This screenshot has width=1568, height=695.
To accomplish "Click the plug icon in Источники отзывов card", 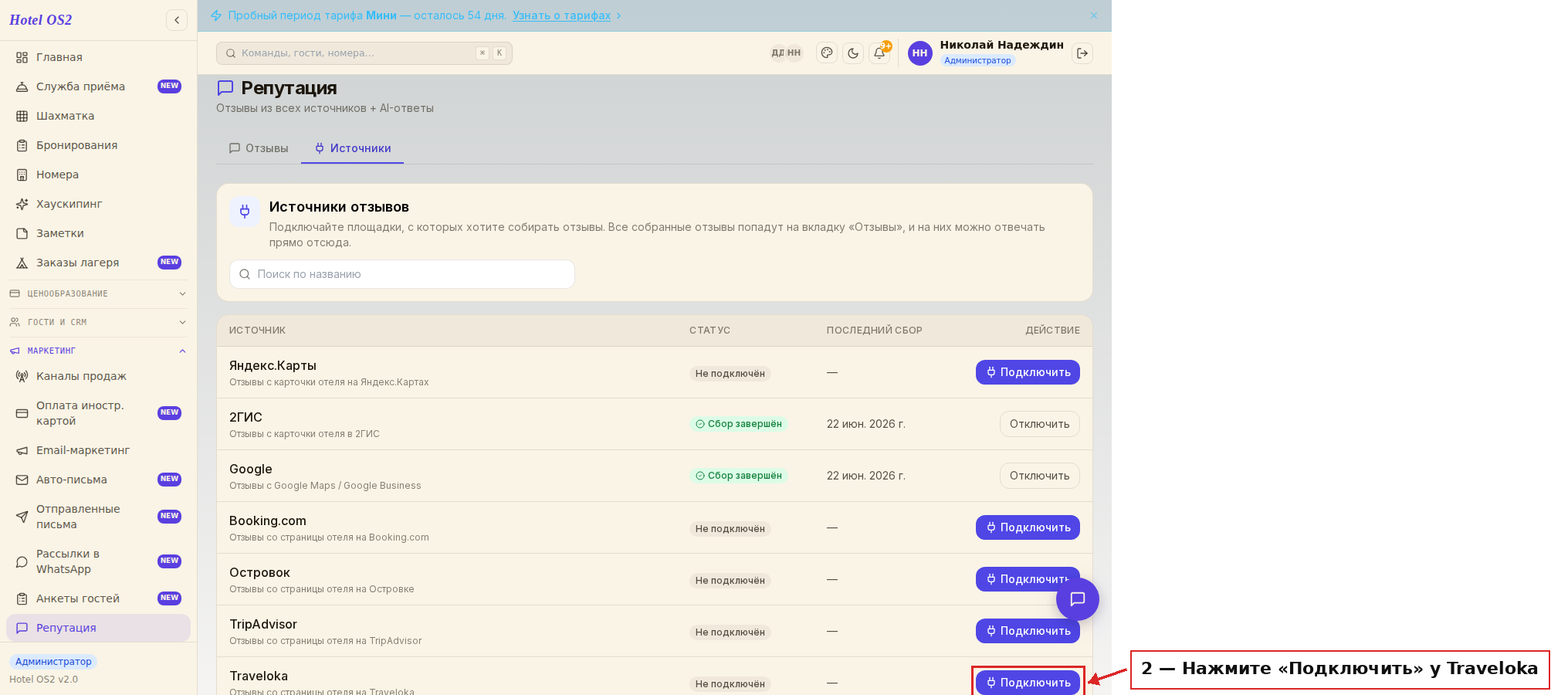I will [x=245, y=211].
